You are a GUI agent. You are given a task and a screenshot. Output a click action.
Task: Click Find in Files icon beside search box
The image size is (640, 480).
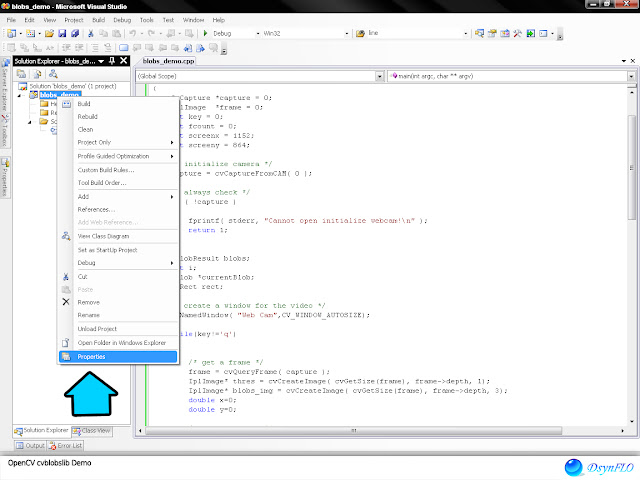click(x=360, y=33)
